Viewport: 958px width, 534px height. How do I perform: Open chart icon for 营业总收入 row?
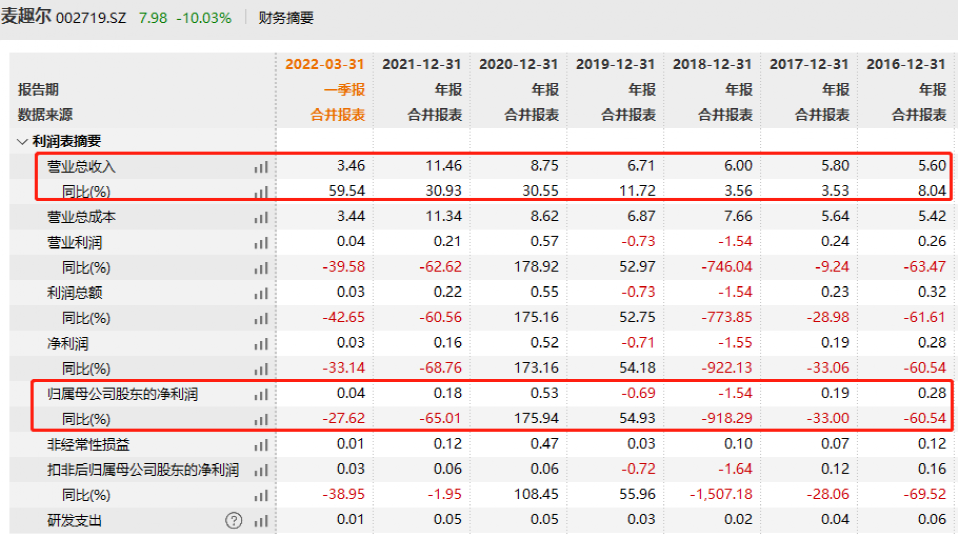(261, 167)
